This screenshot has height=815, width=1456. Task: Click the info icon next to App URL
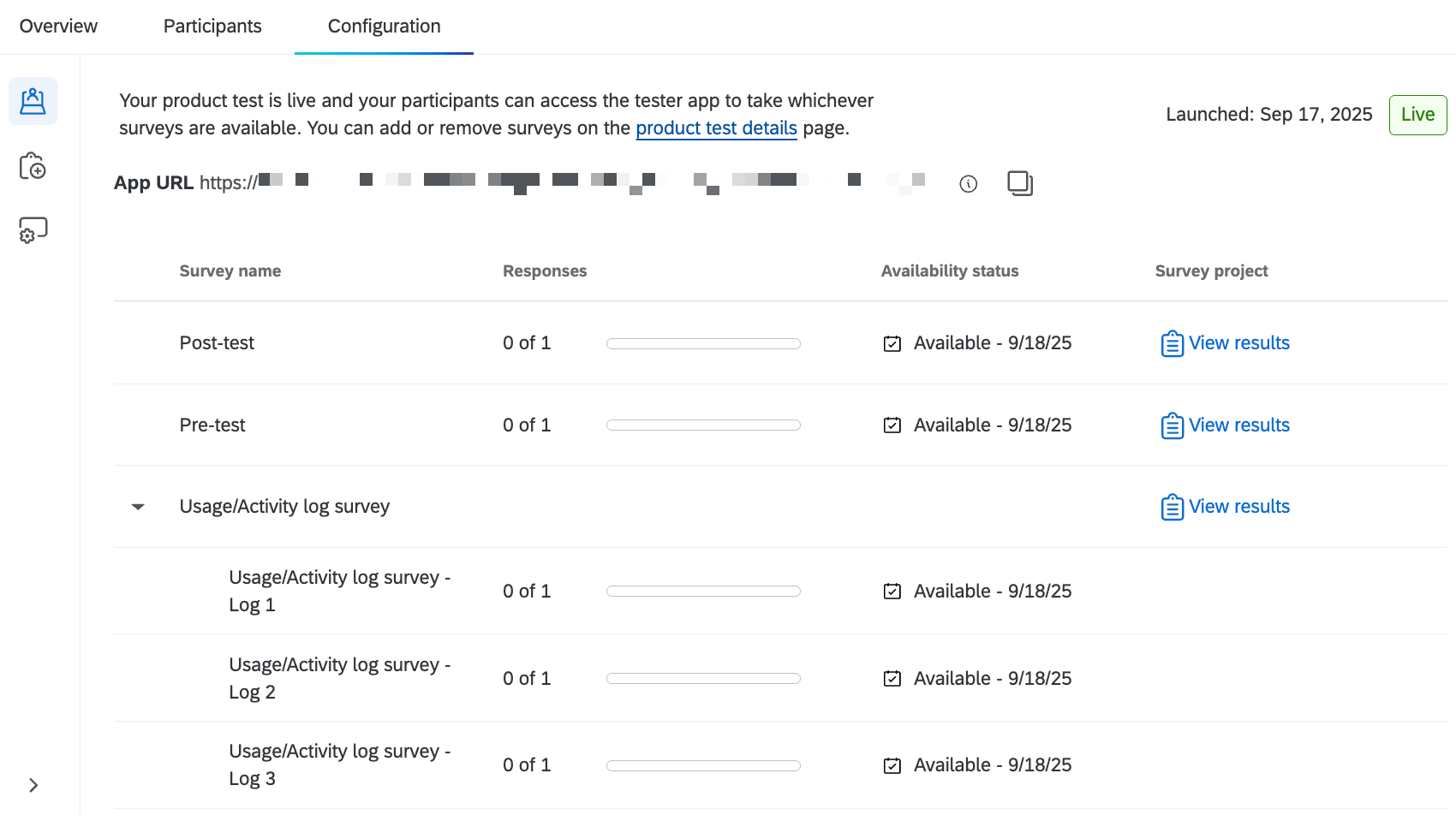tap(968, 183)
